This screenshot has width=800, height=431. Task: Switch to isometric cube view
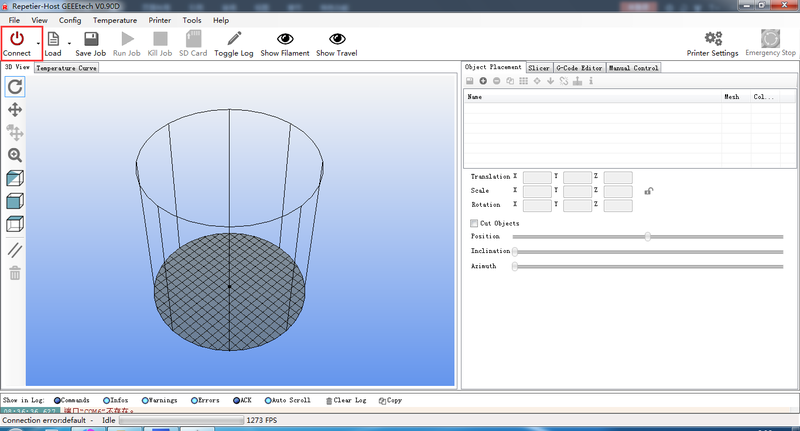pos(15,178)
